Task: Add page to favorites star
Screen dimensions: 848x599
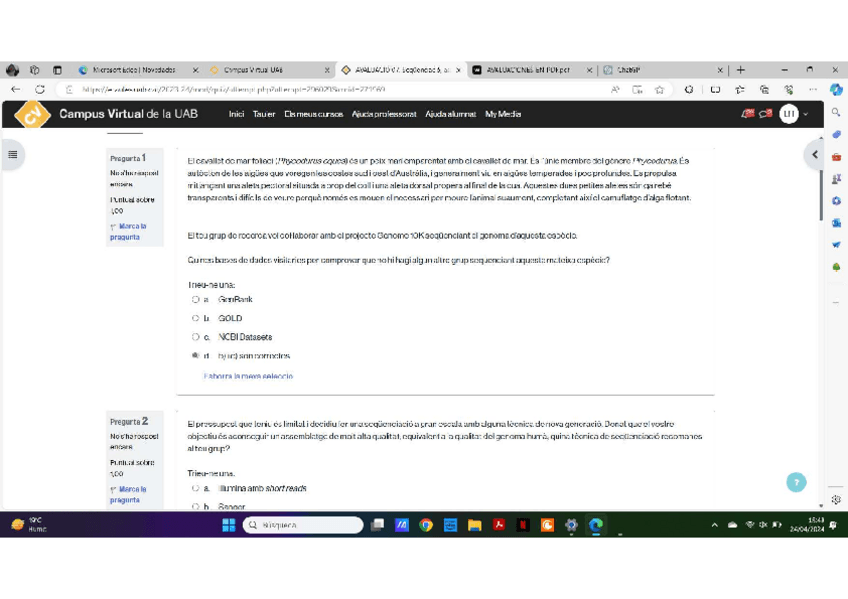Action: tap(659, 90)
